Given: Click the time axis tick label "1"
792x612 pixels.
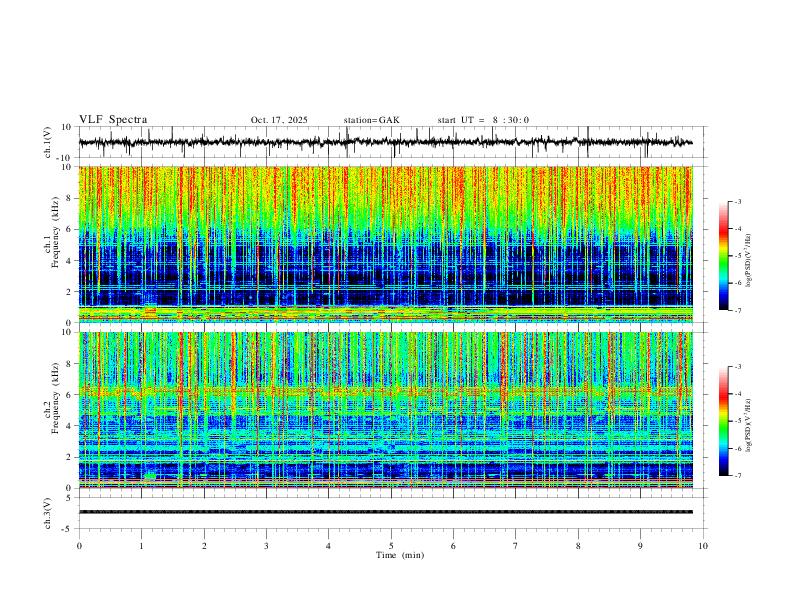Looking at the screenshot, I should [141, 546].
